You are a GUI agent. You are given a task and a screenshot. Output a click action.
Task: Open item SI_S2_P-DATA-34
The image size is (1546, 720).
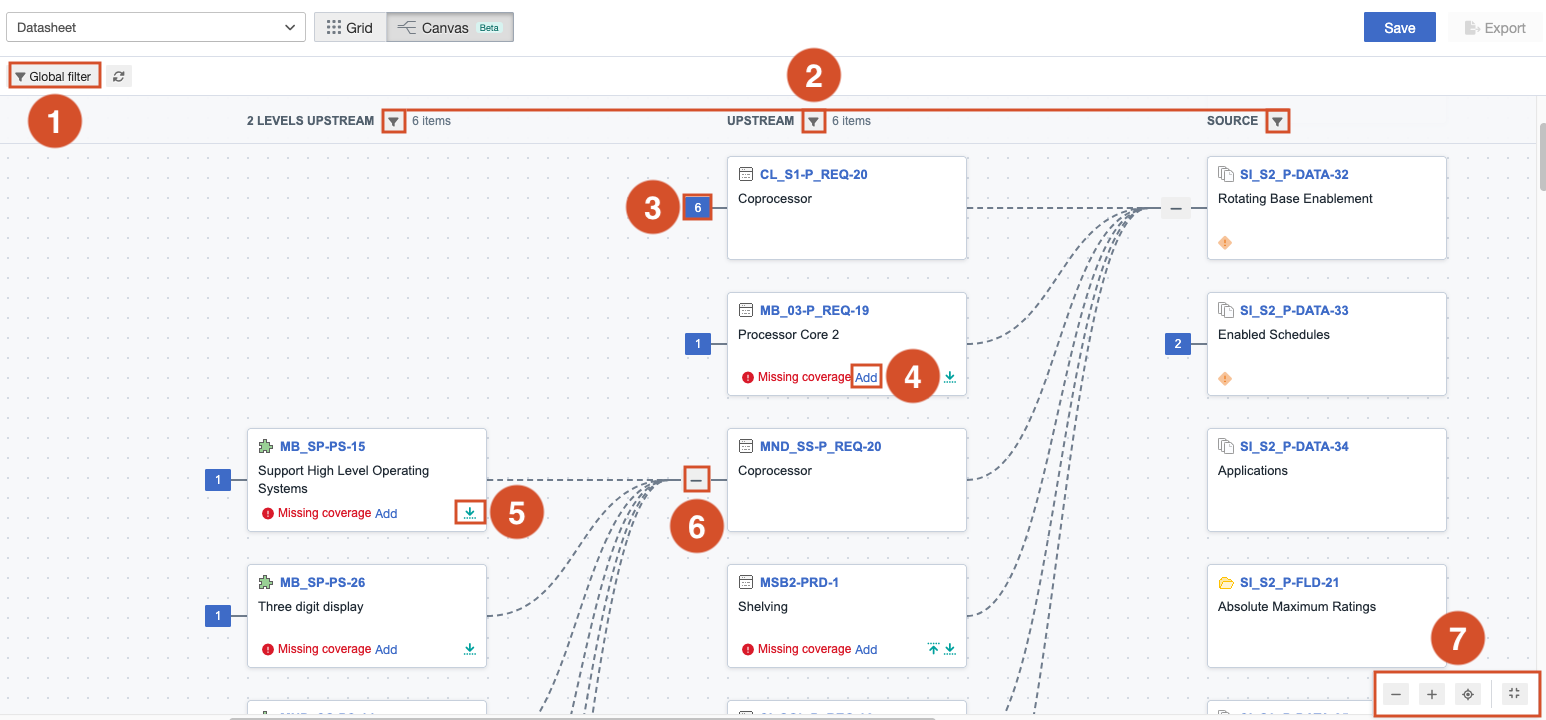(x=1294, y=446)
